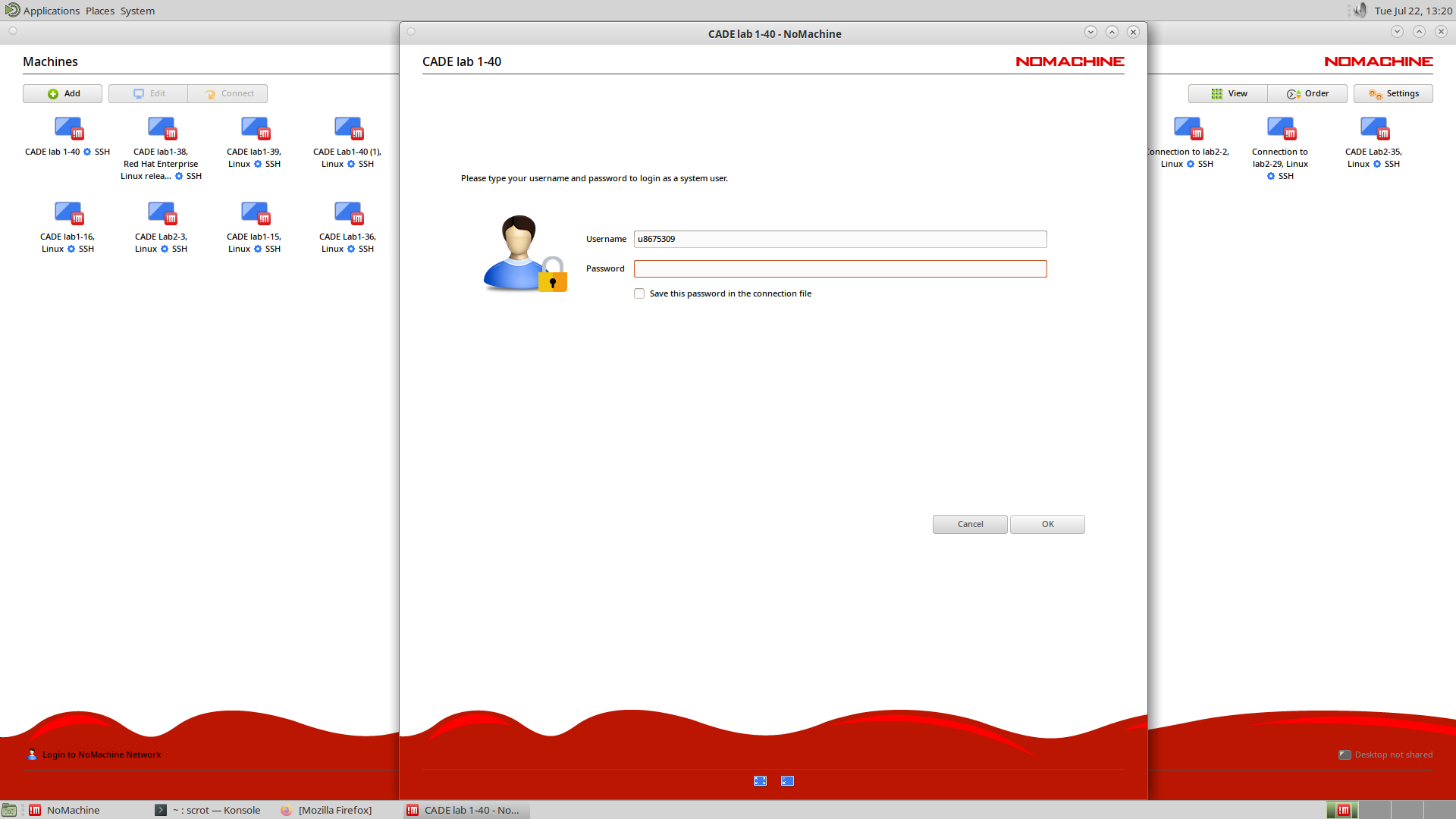Viewport: 1456px width, 819px height.
Task: Open the View options in main window
Action: tap(1228, 93)
